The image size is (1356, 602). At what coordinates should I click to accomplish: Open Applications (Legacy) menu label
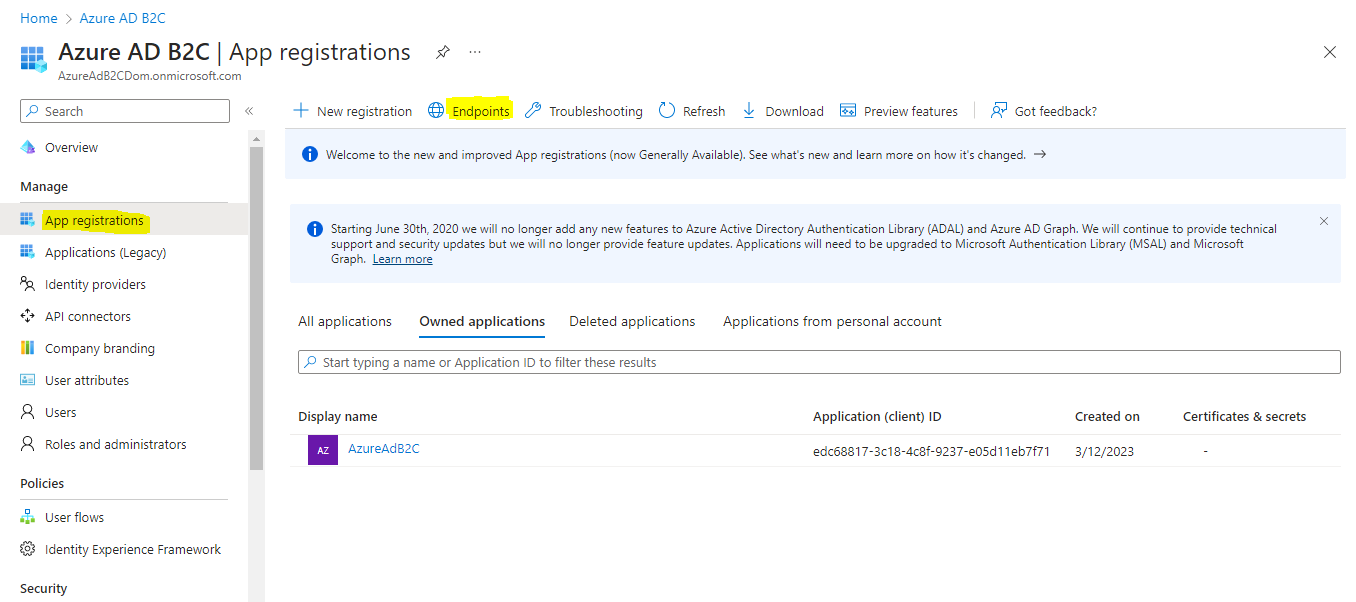point(106,252)
